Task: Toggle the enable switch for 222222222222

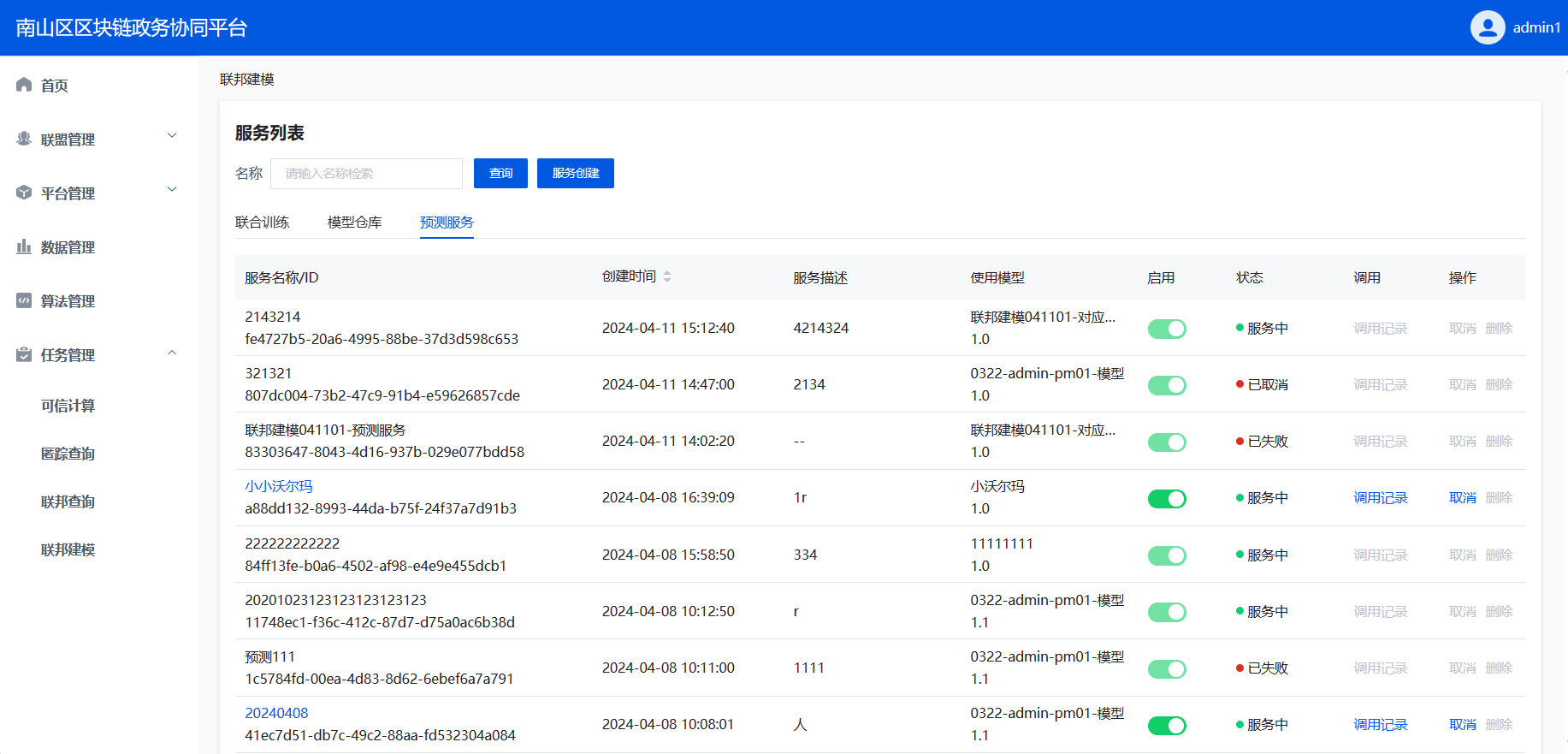Action: coord(1167,555)
